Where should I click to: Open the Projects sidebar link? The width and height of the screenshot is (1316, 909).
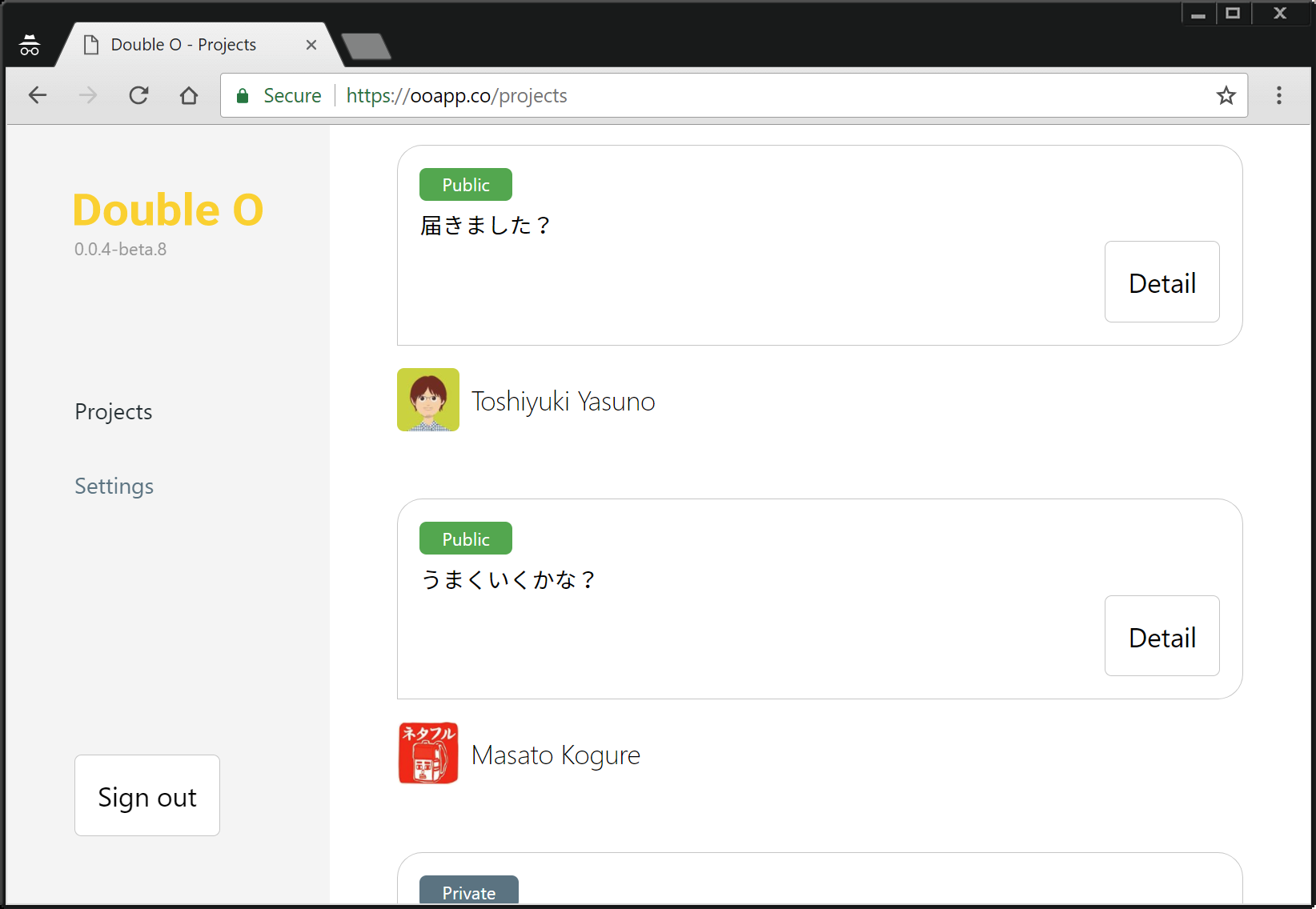point(114,411)
